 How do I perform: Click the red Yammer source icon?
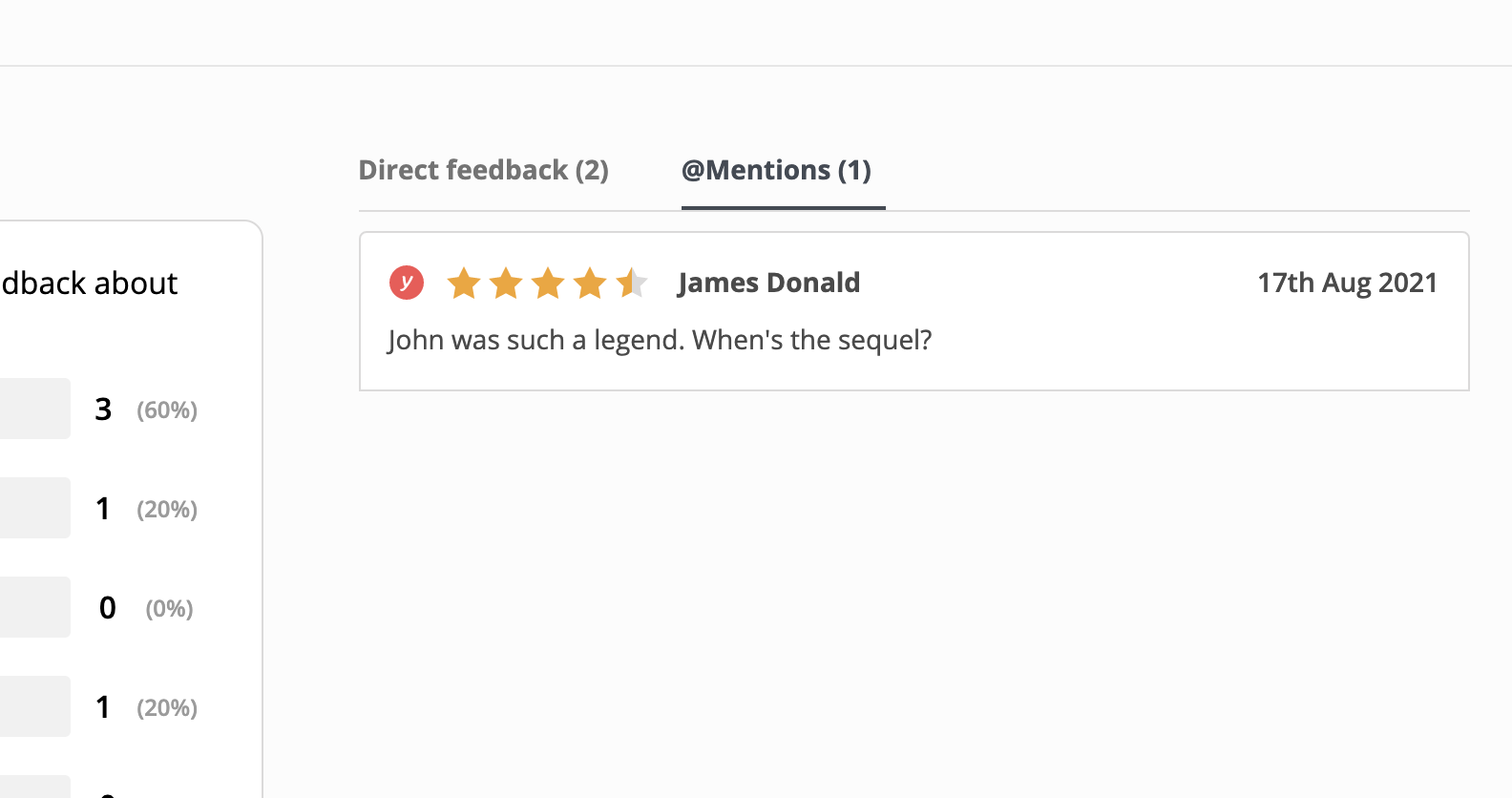(x=407, y=283)
